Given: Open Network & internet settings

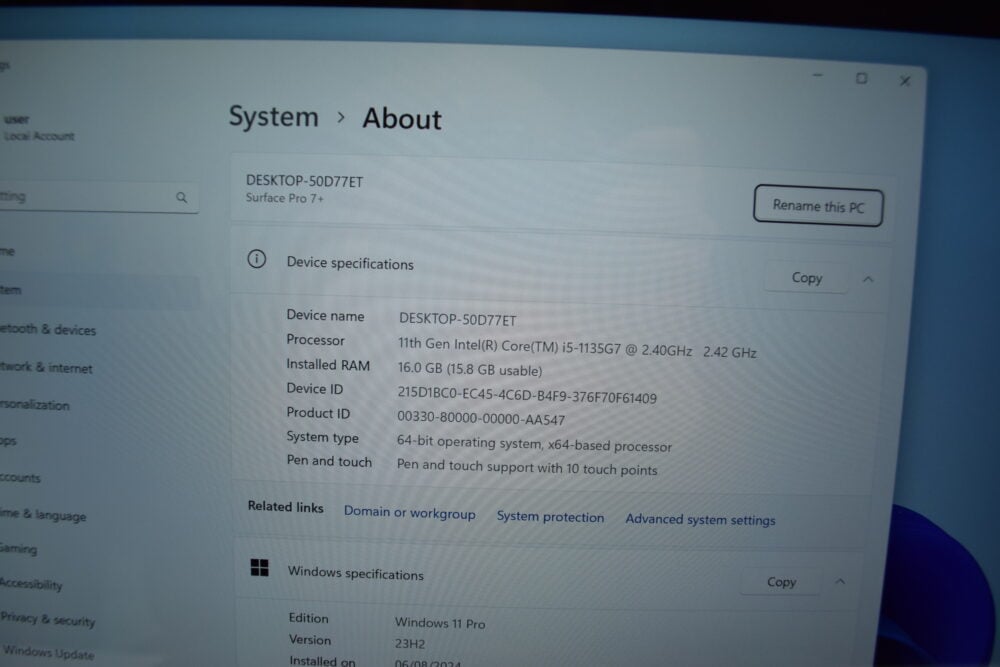Looking at the screenshot, I should pyautogui.click(x=46, y=367).
